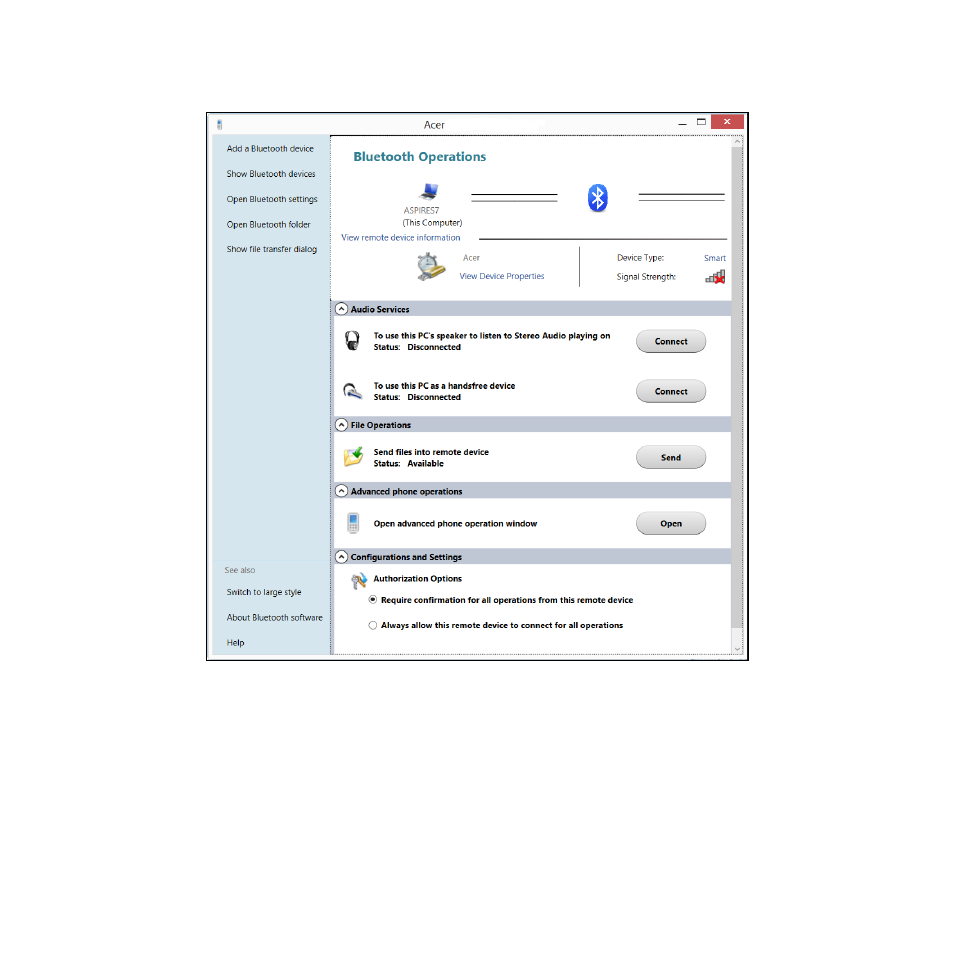Click the authorization options keys icon

tap(359, 580)
